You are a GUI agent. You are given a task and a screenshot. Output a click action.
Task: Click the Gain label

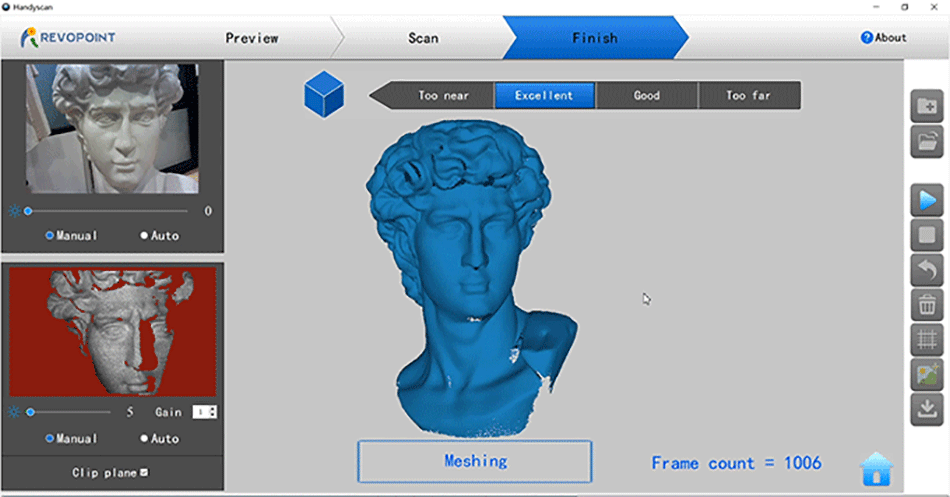pyautogui.click(x=168, y=412)
